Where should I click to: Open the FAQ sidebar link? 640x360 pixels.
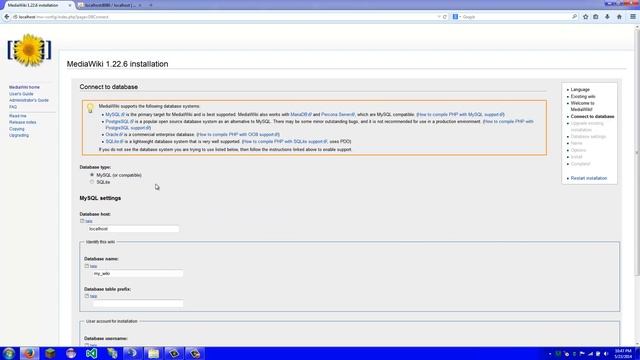click(13, 107)
